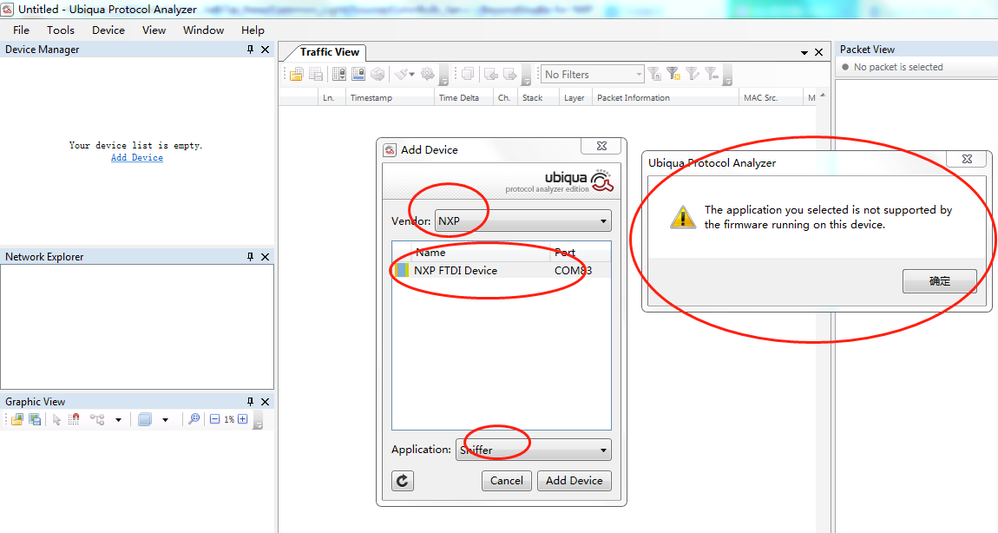Click the gear settings icon in Traffic View toolbar
Screen dimensions: 998x533
click(x=428, y=75)
